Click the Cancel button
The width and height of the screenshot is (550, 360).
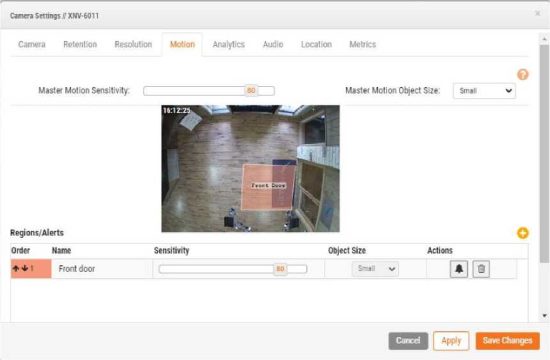point(408,341)
